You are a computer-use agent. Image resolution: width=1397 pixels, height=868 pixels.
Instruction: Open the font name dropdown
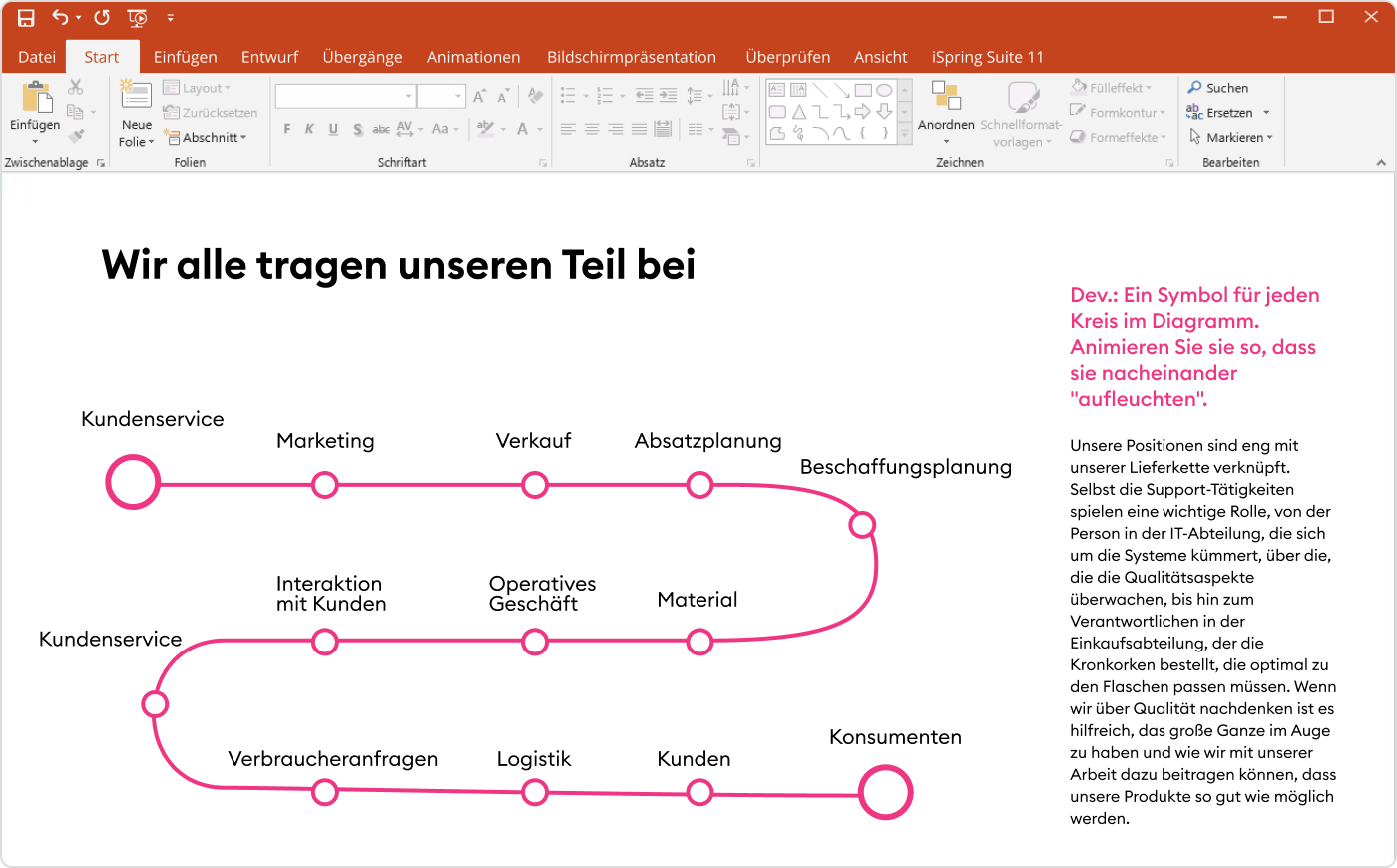coord(409,96)
